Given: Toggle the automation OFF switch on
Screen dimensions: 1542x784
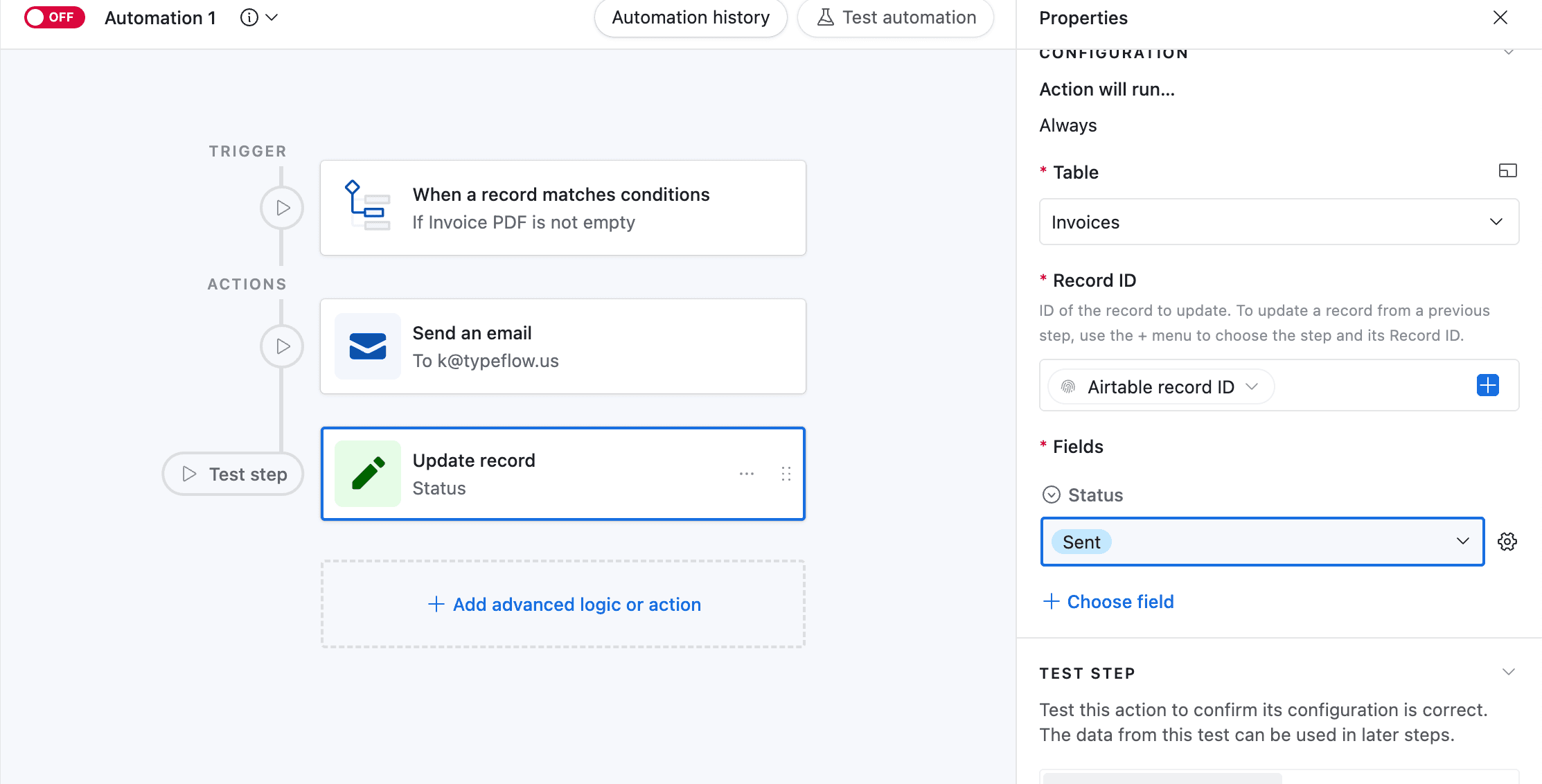Looking at the screenshot, I should 54,17.
